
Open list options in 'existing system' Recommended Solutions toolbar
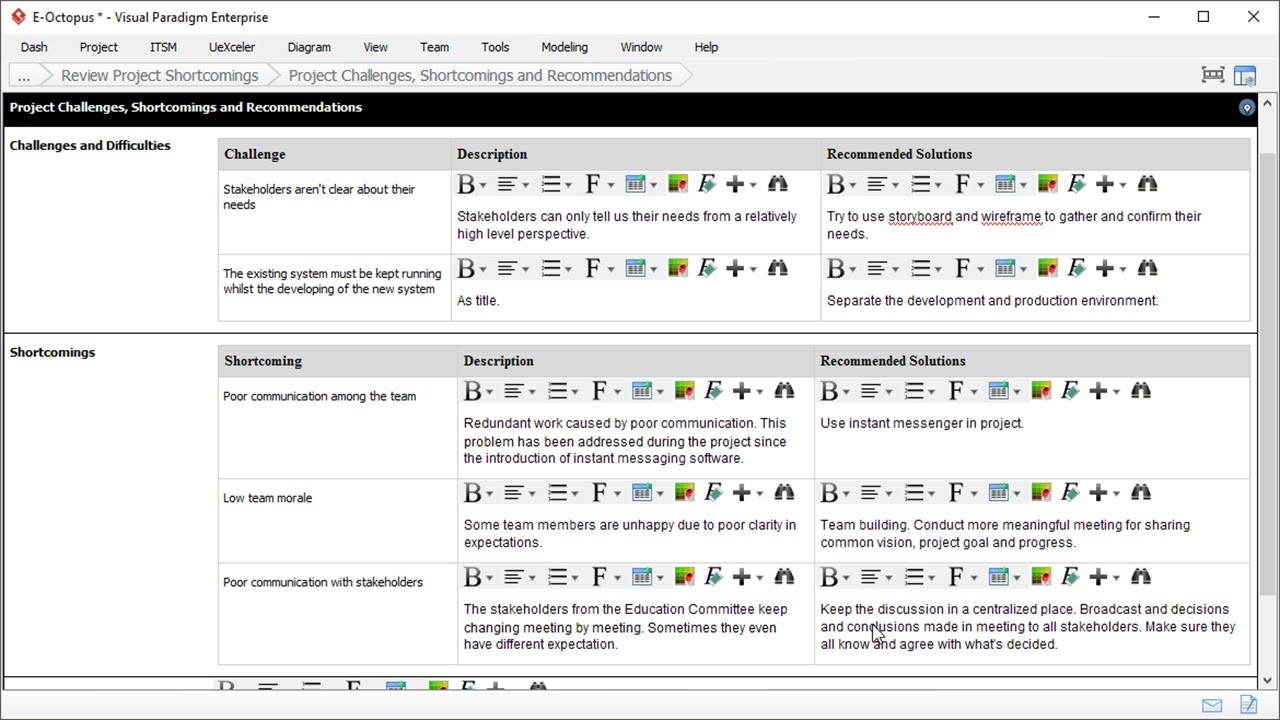[x=938, y=269]
